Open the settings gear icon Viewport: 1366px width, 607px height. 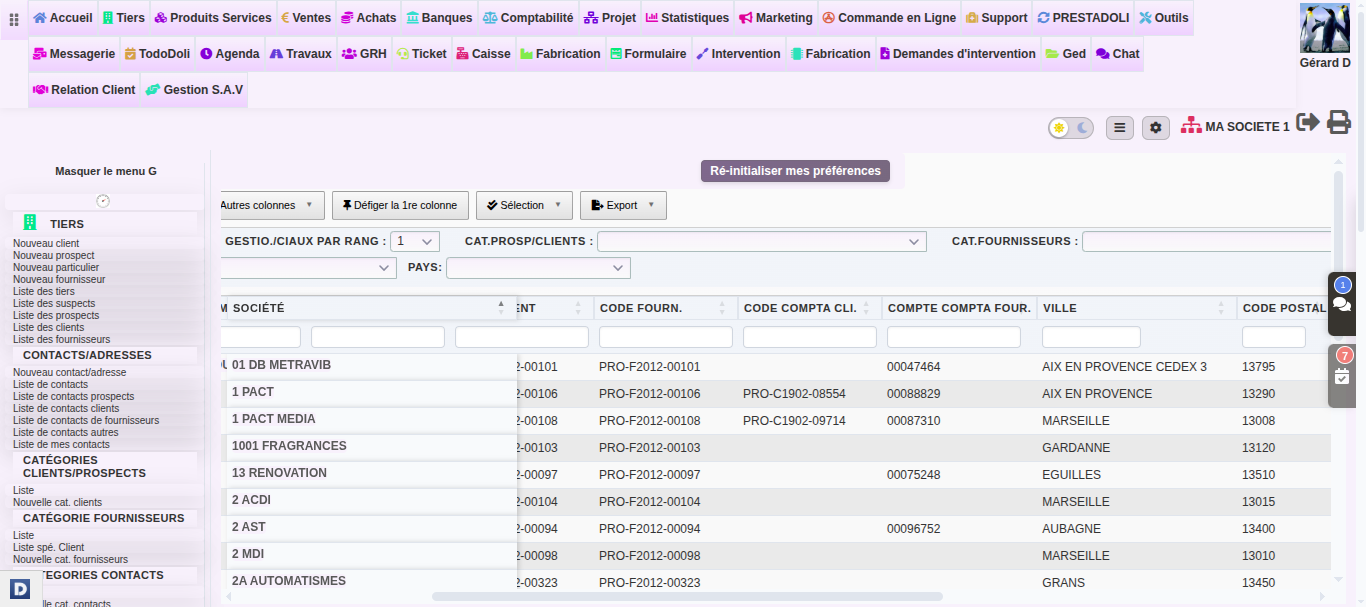point(1156,128)
